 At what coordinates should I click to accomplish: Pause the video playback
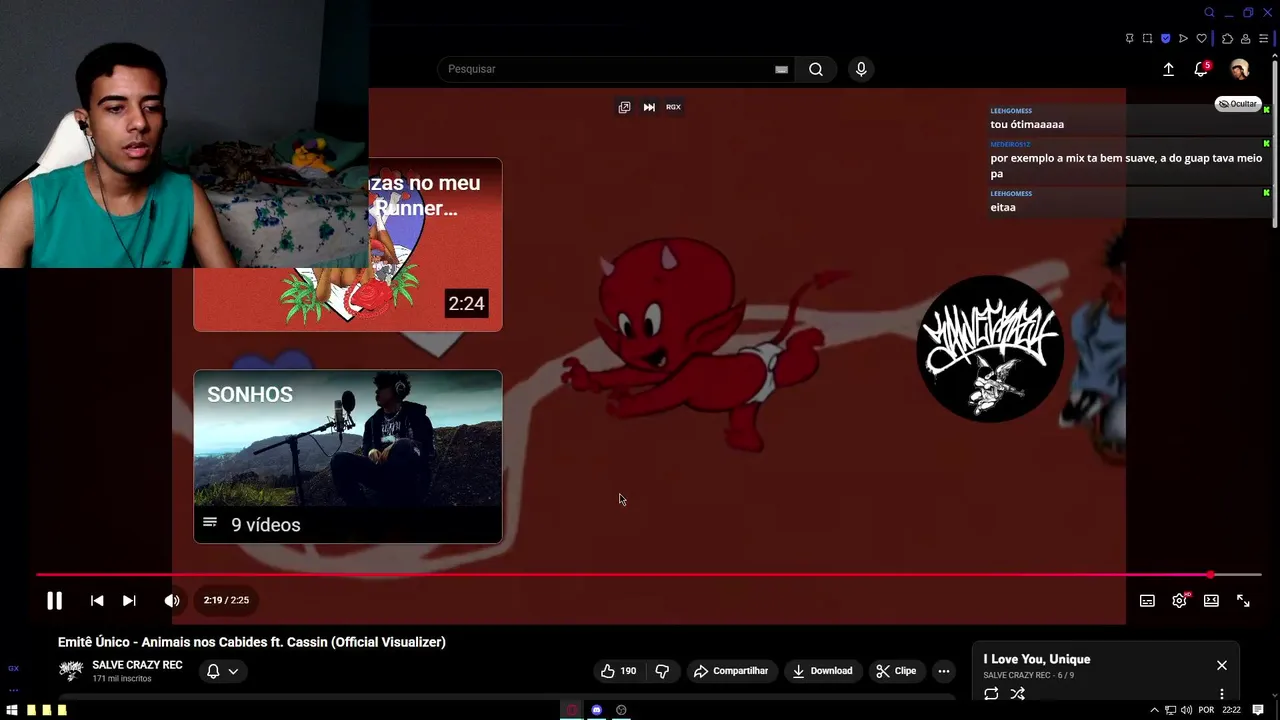pyautogui.click(x=54, y=600)
